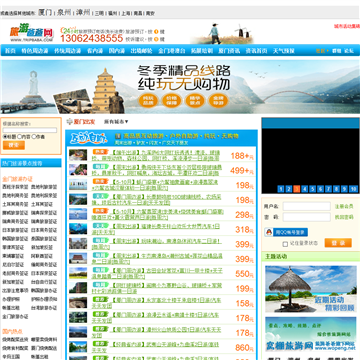The width and height of the screenshot is (360, 360).
Task: Open thumbnail of the 860元 tour
Action: click(78, 347)
